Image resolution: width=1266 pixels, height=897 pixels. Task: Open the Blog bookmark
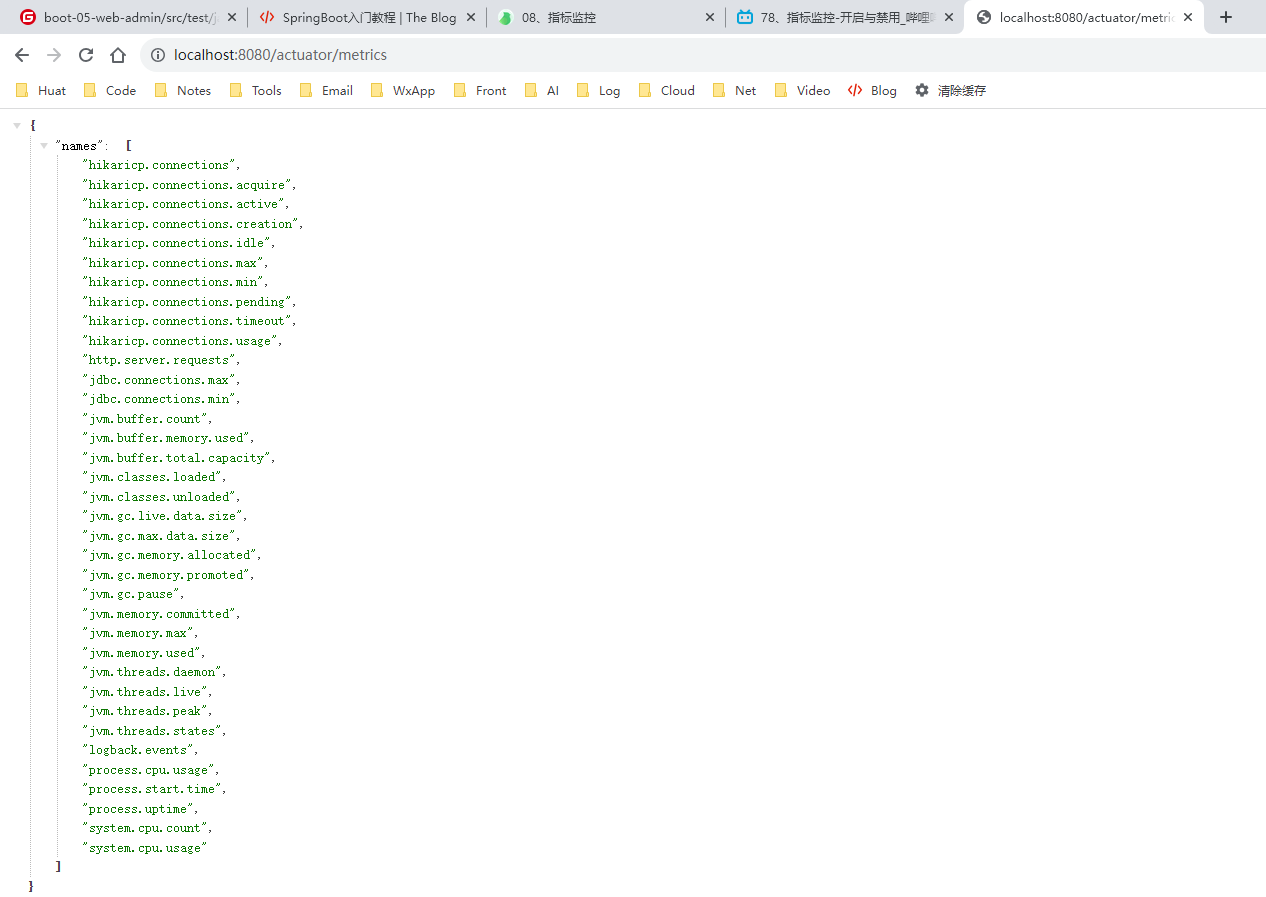(872, 90)
